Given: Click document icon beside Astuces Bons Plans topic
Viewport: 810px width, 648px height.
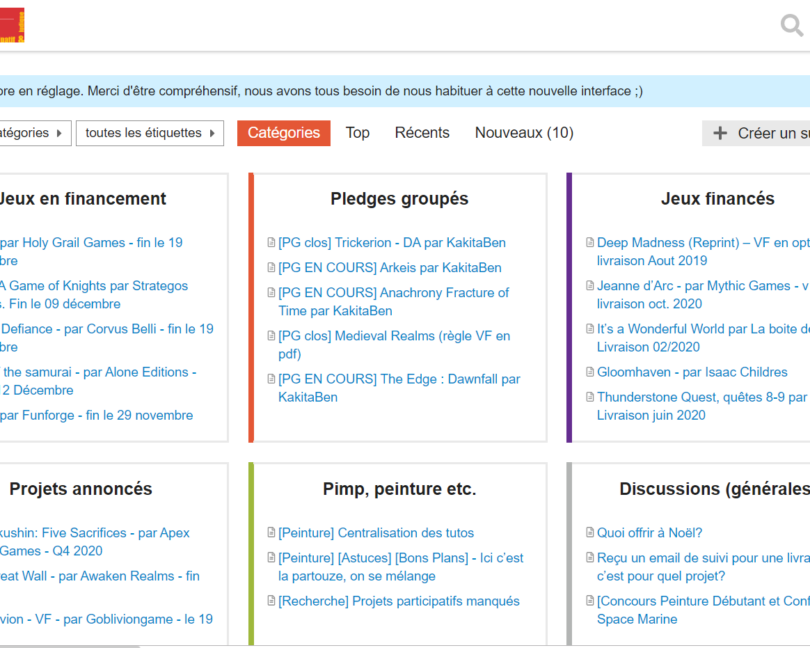Looking at the screenshot, I should click(271, 558).
